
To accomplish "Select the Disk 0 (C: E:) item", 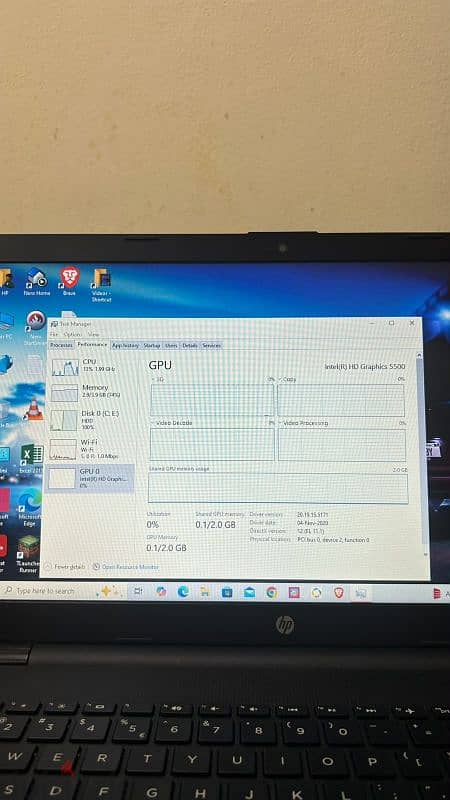I will point(92,419).
